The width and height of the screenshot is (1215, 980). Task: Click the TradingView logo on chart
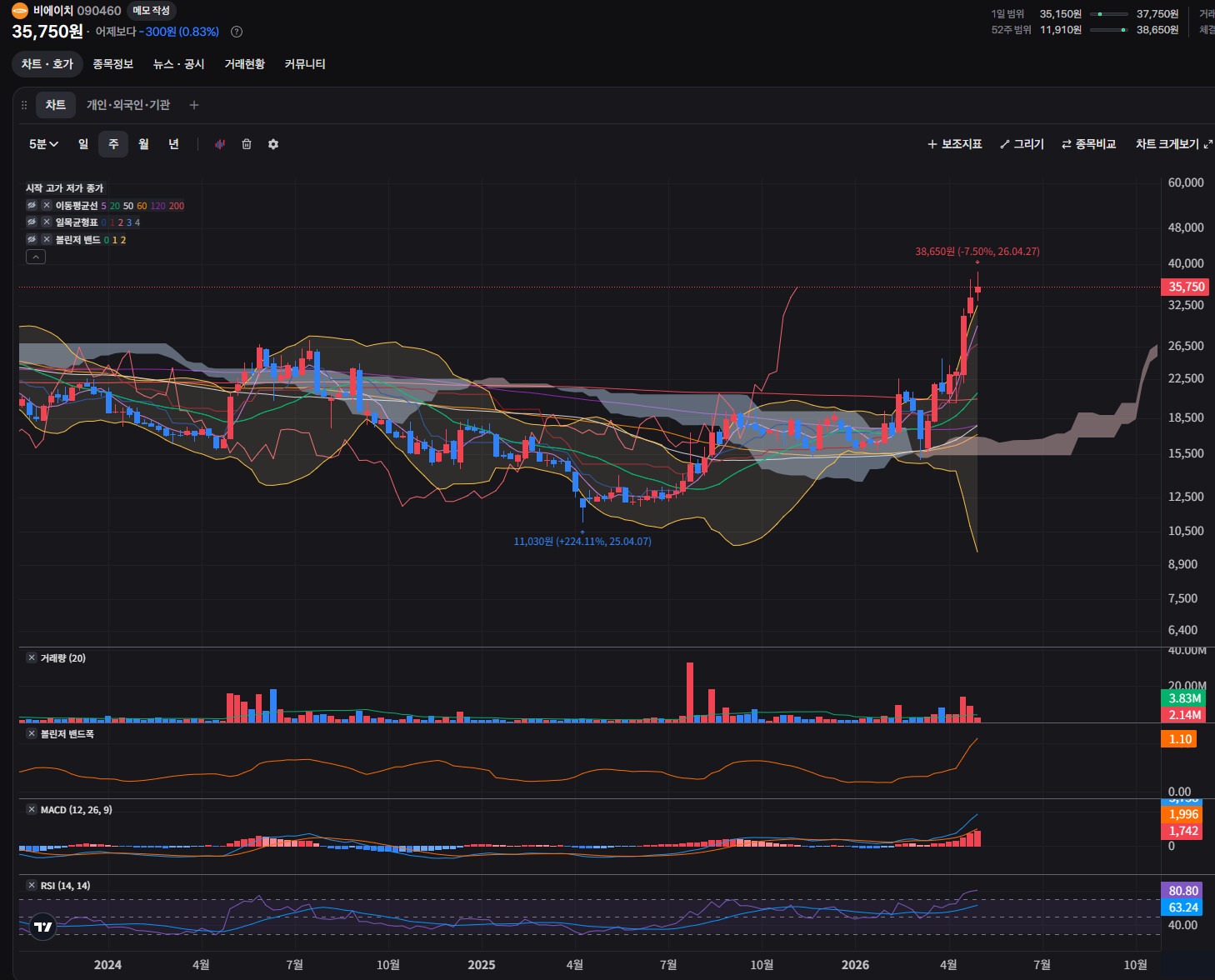coord(42,927)
